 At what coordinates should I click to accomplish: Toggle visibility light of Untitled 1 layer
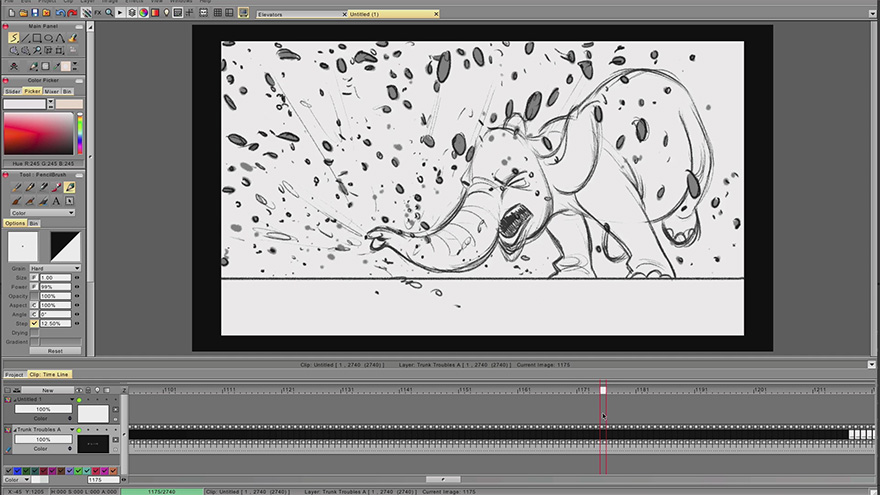point(79,400)
